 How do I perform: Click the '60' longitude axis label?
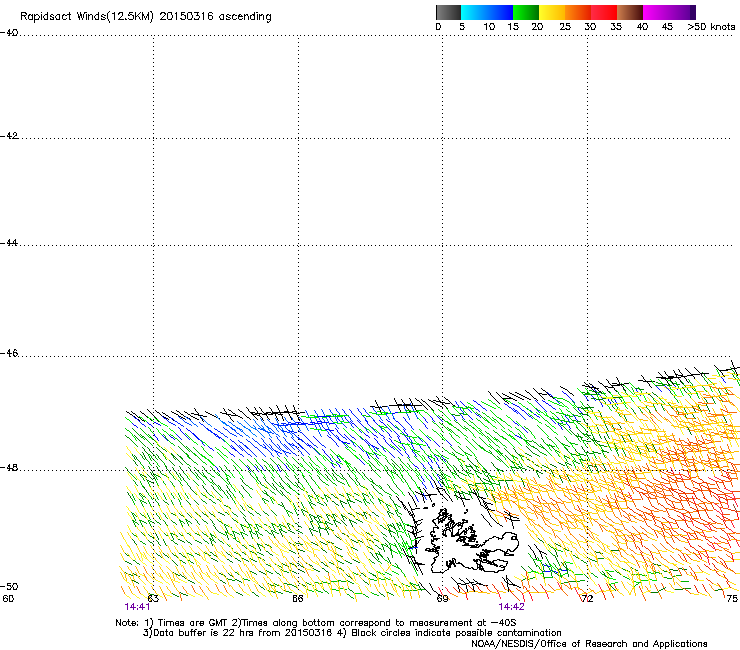[8, 599]
